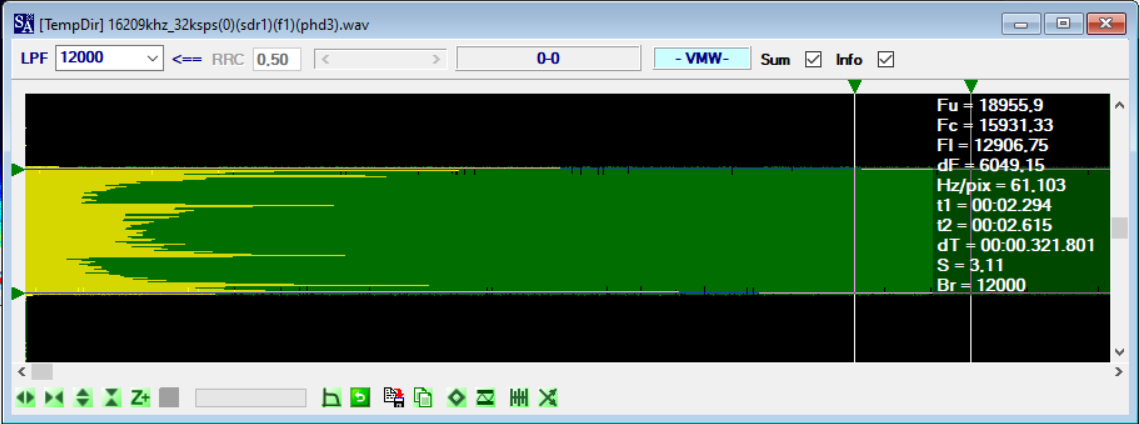1140x424 pixels.
Task: Click the horizontal scrollbar right arrow
Action: point(1119,371)
